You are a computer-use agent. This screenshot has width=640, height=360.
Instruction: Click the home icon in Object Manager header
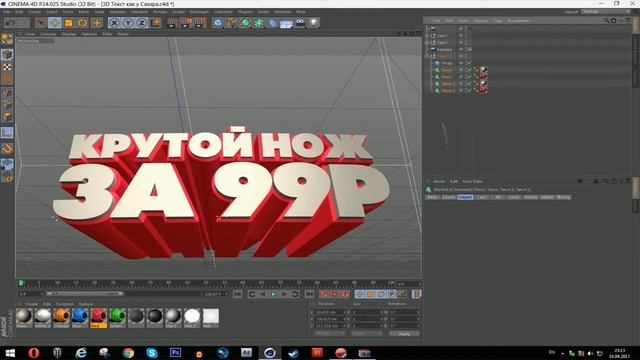(613, 20)
